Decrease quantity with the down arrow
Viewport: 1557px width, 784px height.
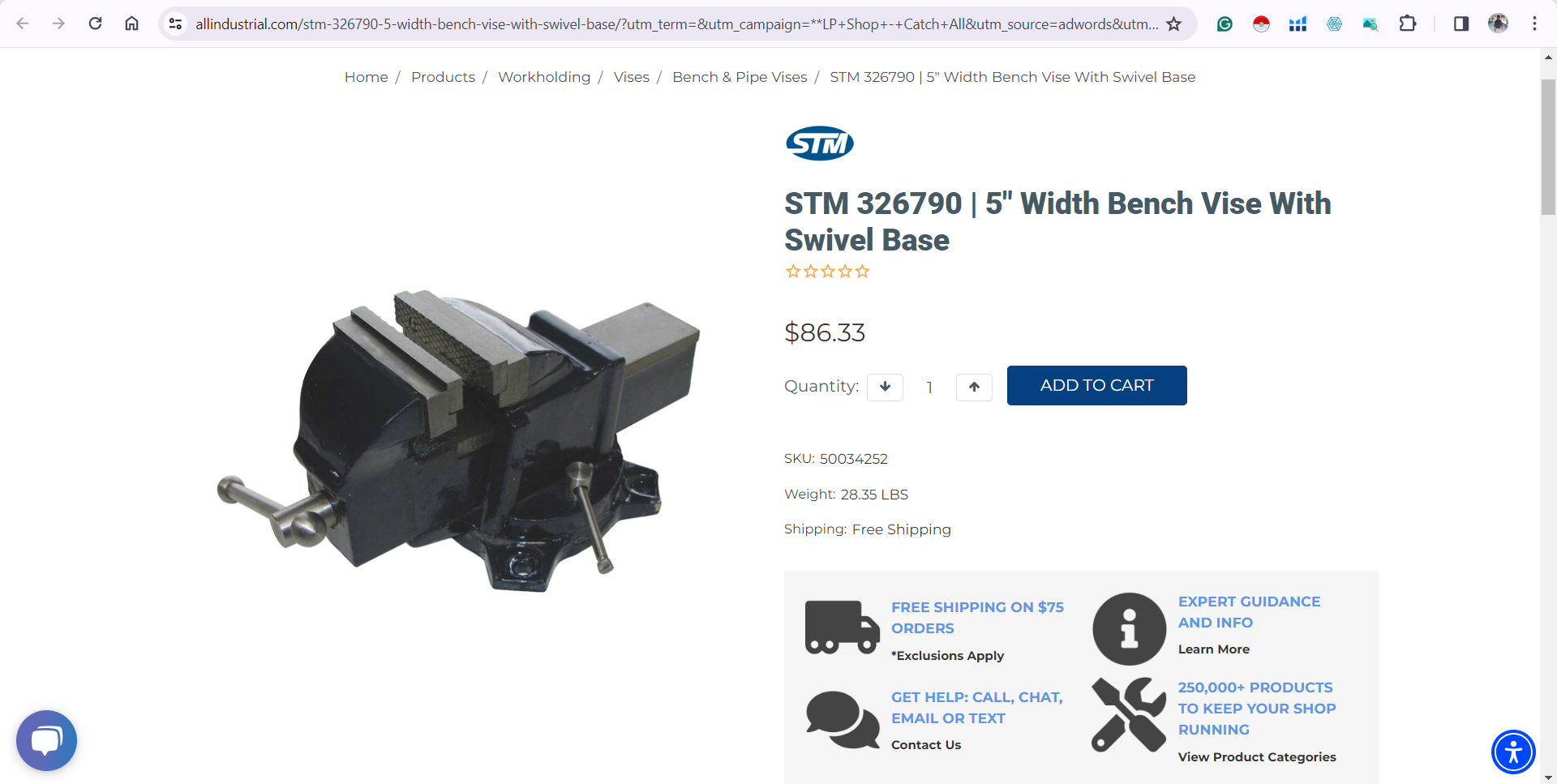(x=885, y=387)
